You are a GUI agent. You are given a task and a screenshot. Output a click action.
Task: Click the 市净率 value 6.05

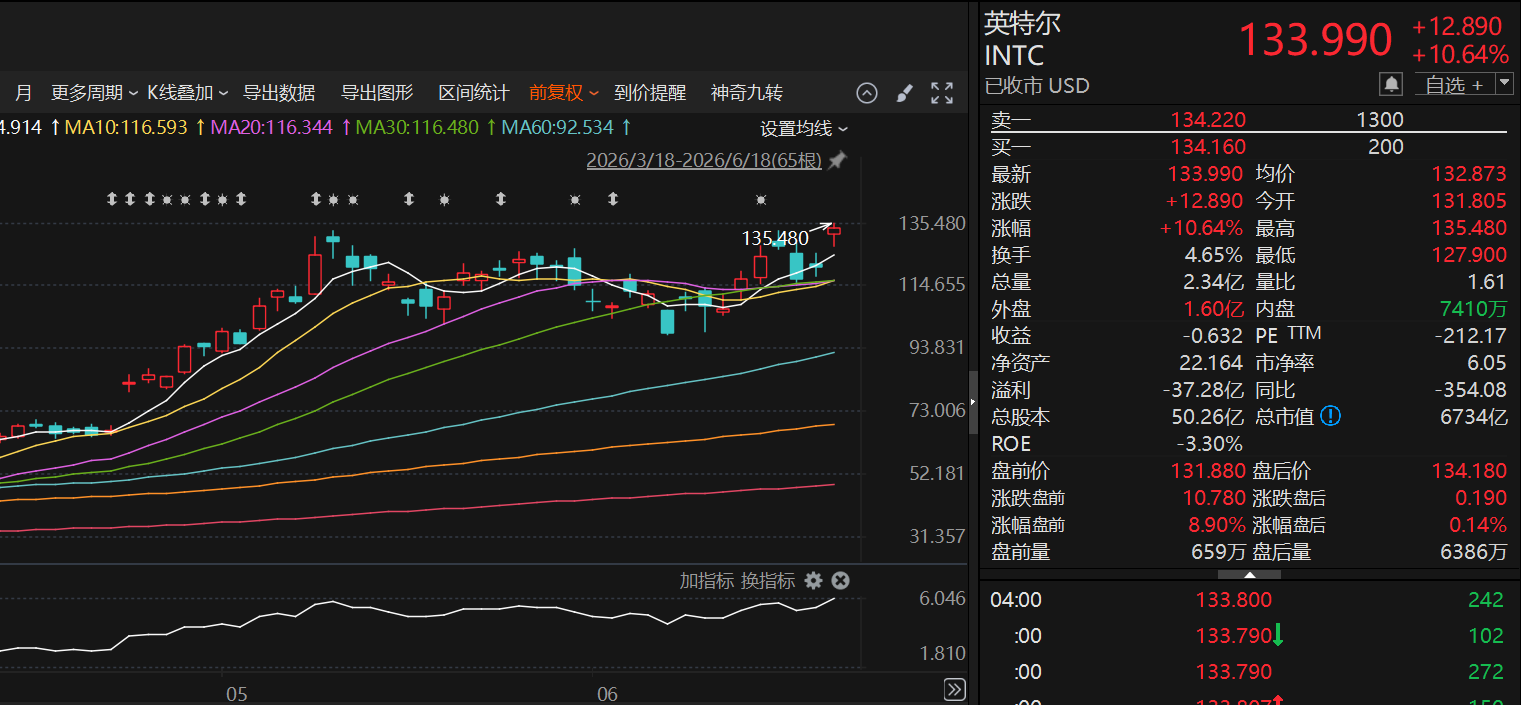1488,363
